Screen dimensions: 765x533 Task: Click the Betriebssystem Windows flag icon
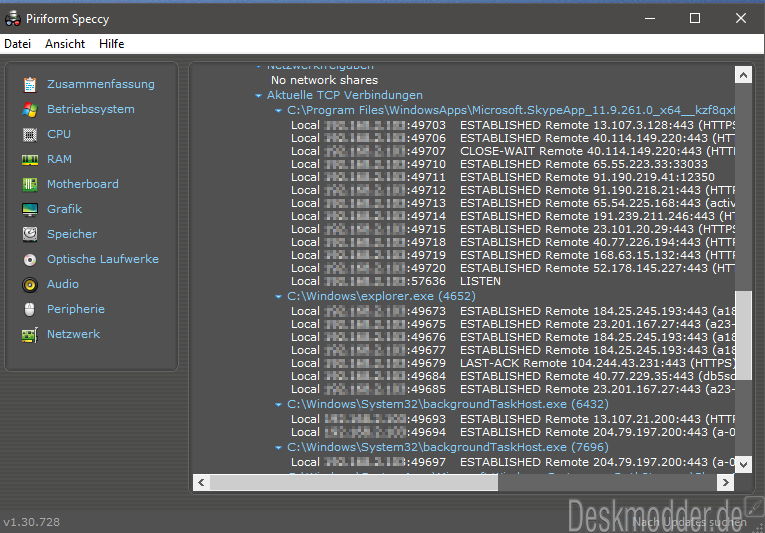(x=30, y=109)
